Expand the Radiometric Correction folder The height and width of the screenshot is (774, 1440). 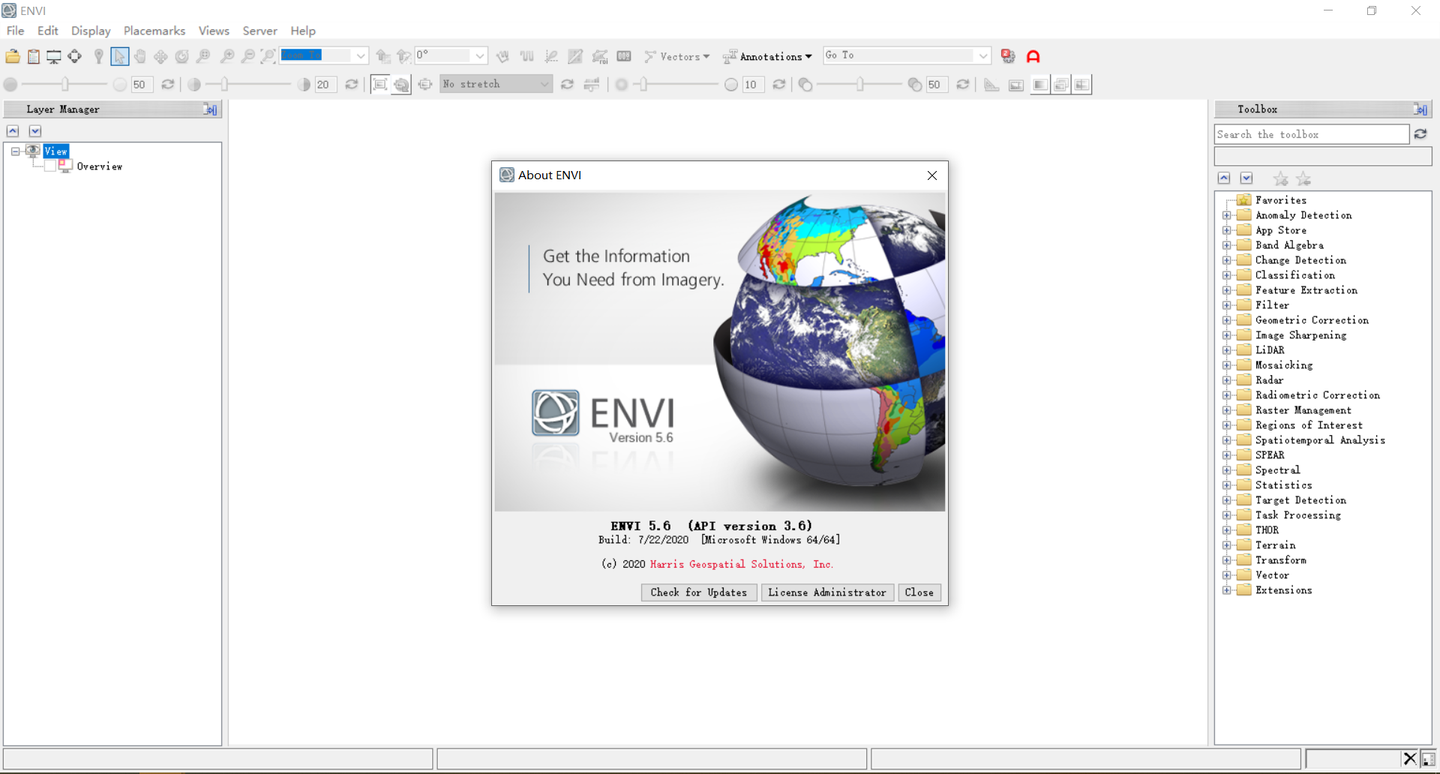pyautogui.click(x=1227, y=395)
